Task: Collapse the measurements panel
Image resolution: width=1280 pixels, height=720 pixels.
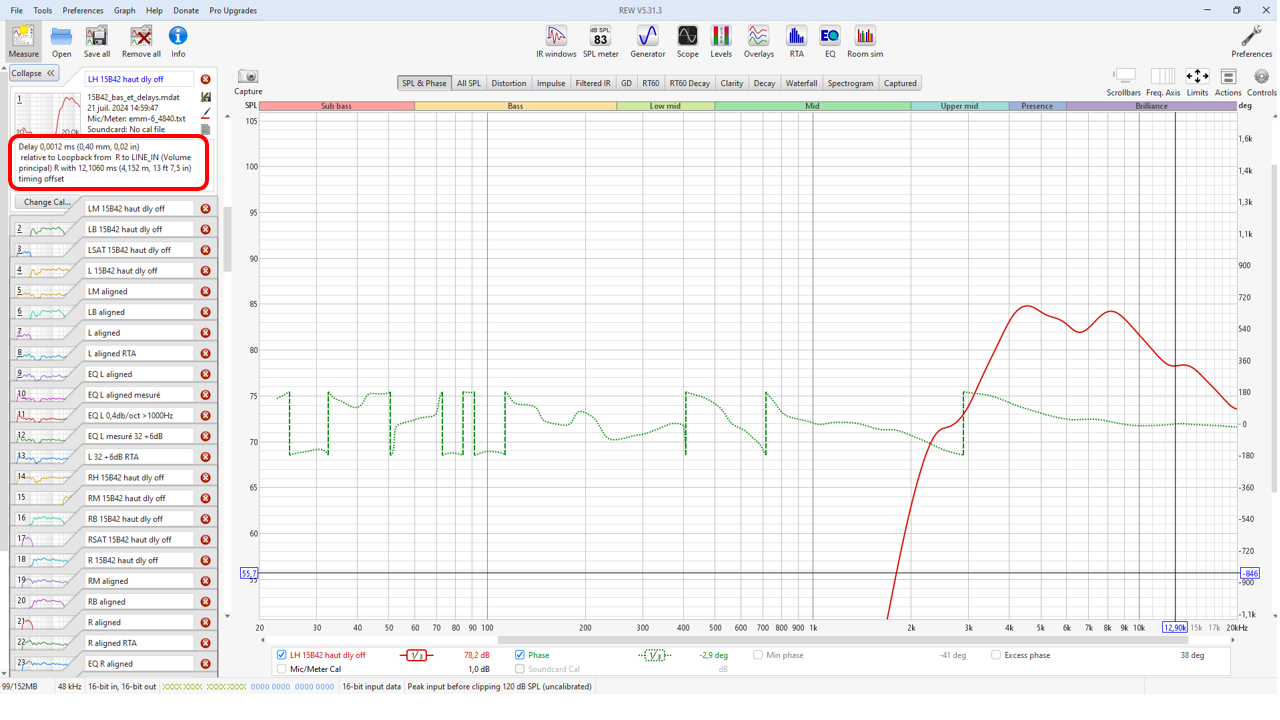Action: tap(34, 73)
